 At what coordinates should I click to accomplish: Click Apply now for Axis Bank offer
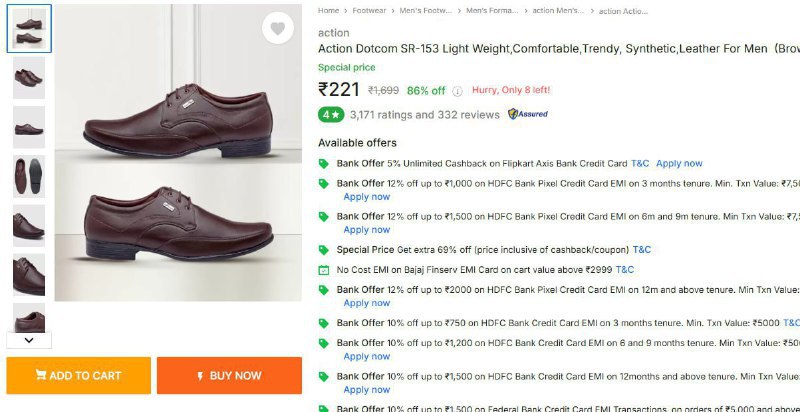click(679, 163)
